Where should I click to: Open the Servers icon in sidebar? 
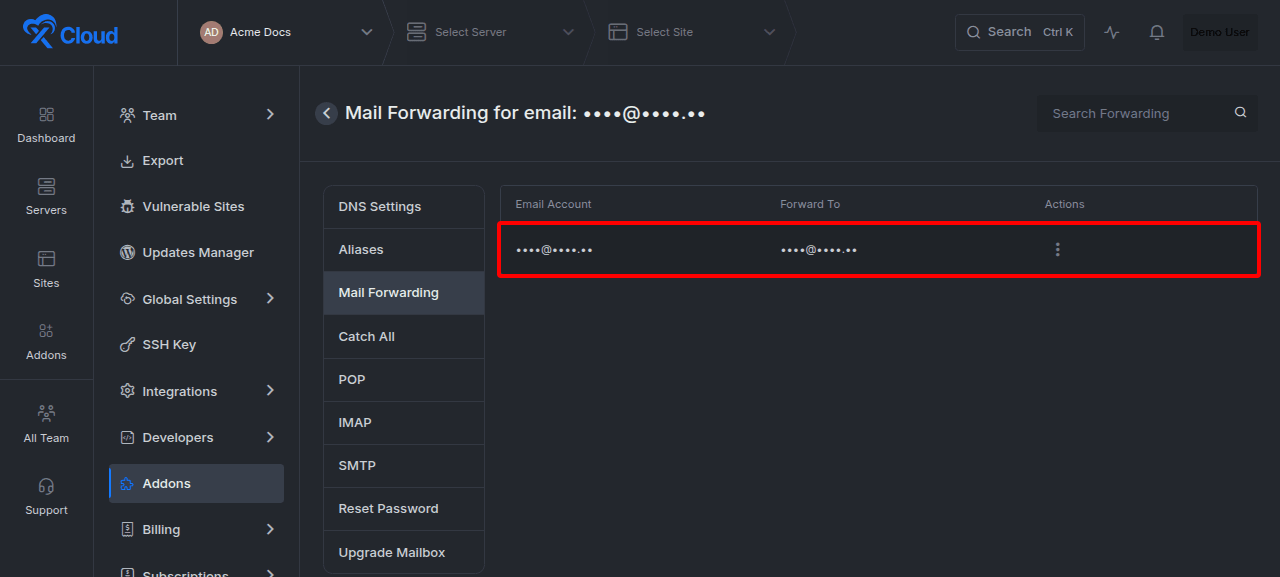click(46, 187)
